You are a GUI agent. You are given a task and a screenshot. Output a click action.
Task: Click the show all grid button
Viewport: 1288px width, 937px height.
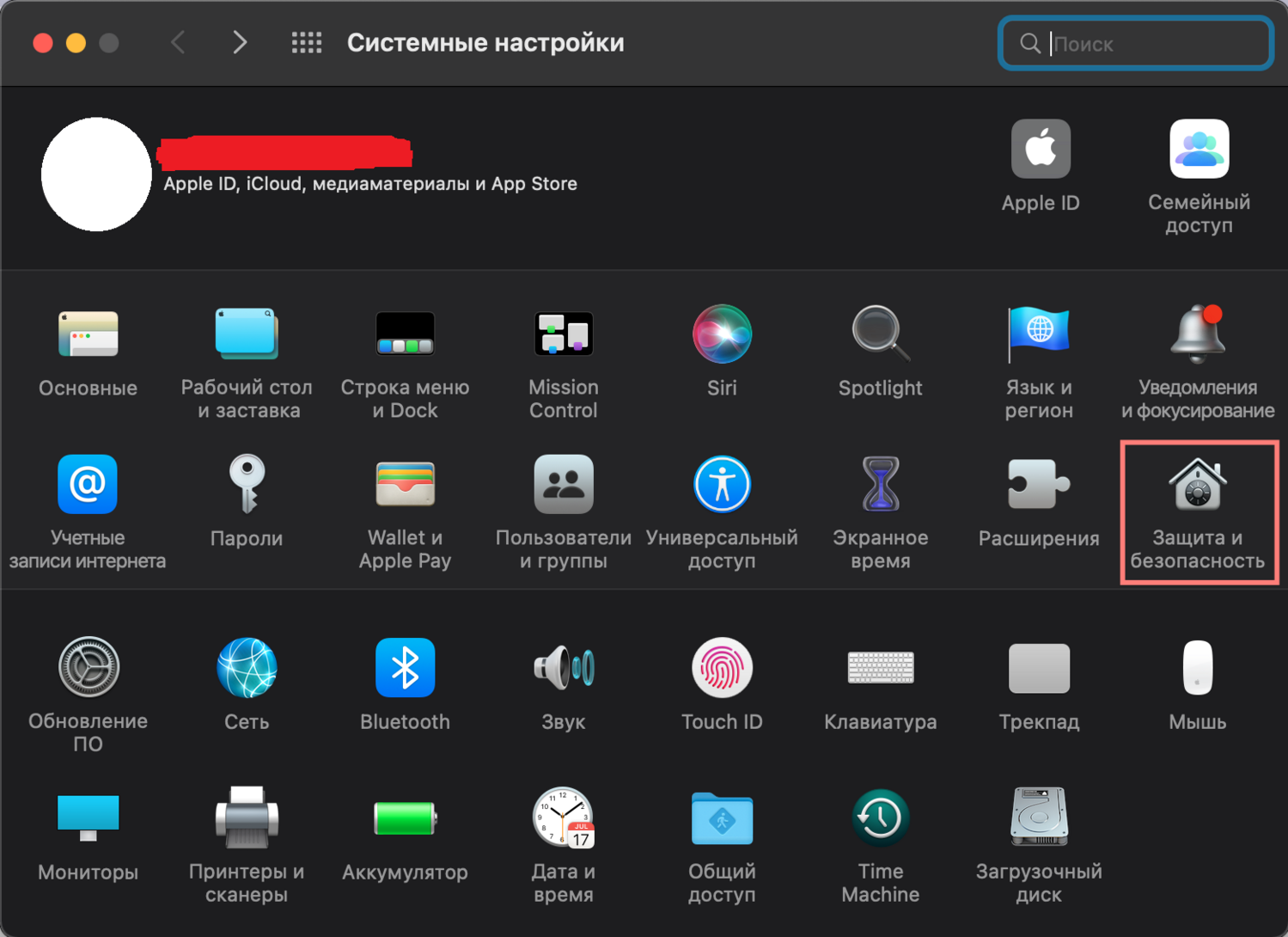tap(307, 43)
